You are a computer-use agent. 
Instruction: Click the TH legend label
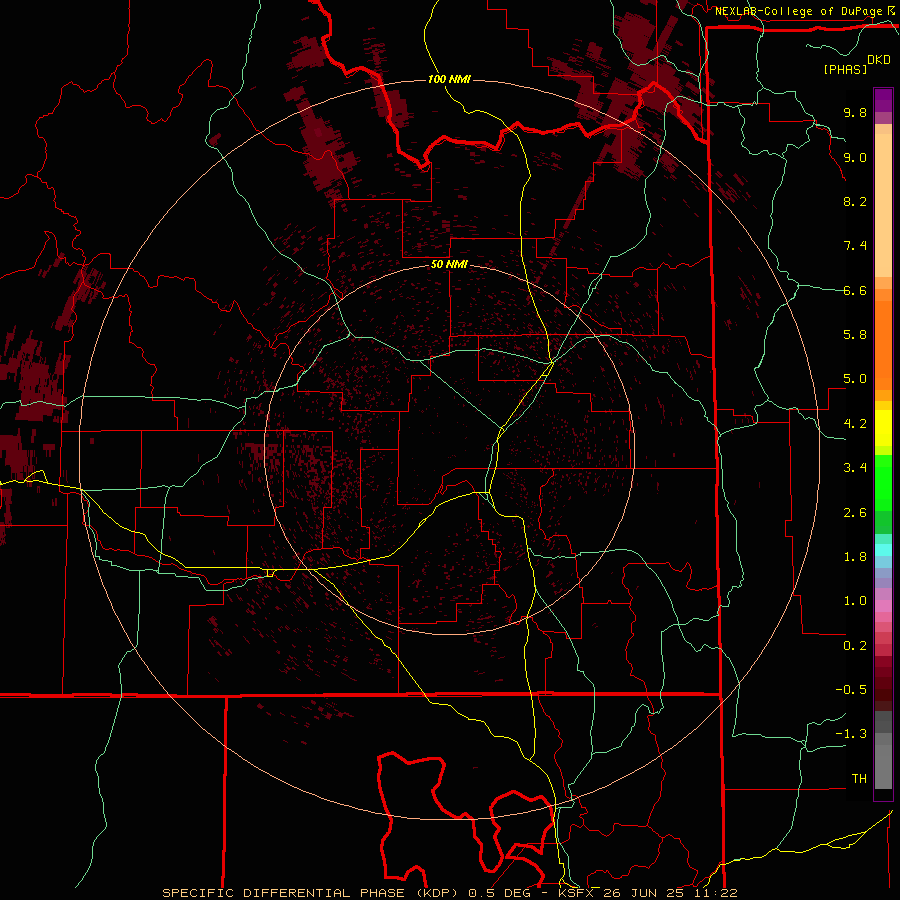pos(859,779)
